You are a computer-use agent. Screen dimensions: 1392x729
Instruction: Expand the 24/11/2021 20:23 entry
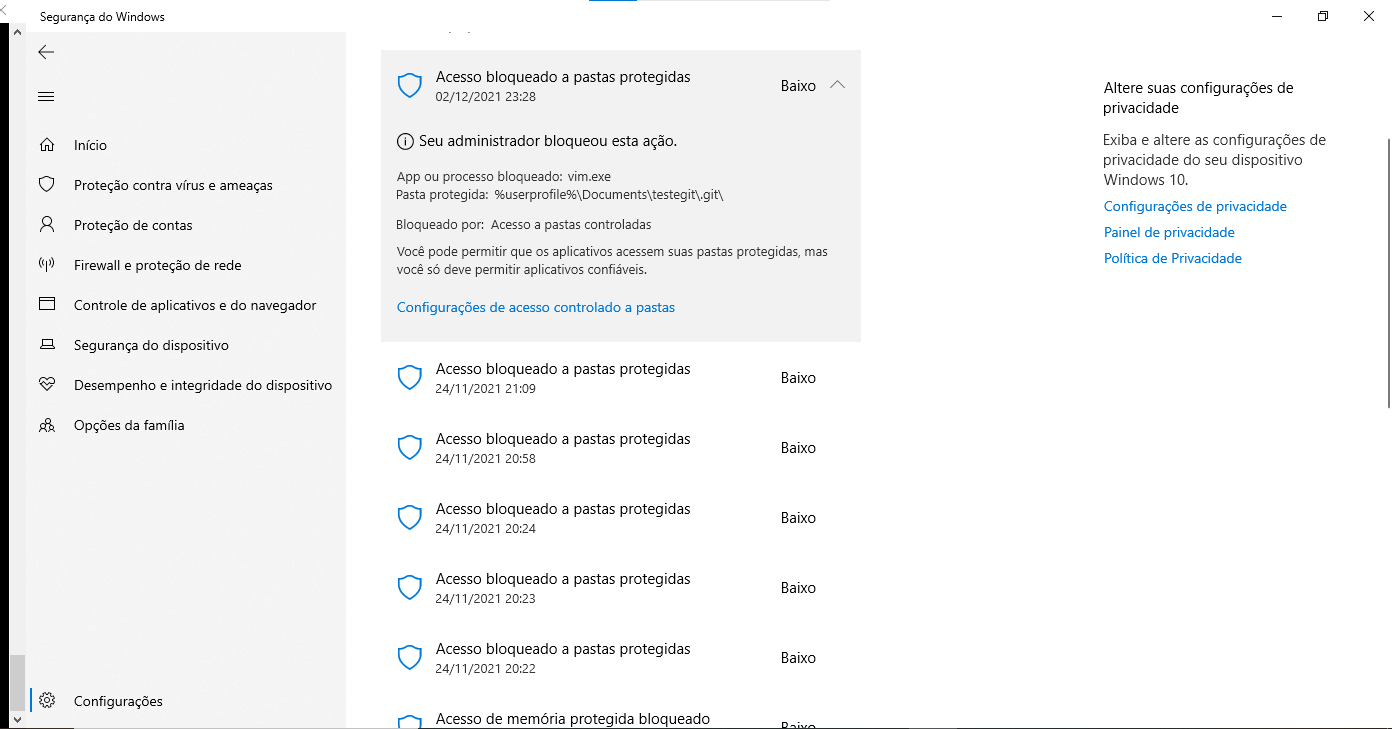[621, 588]
